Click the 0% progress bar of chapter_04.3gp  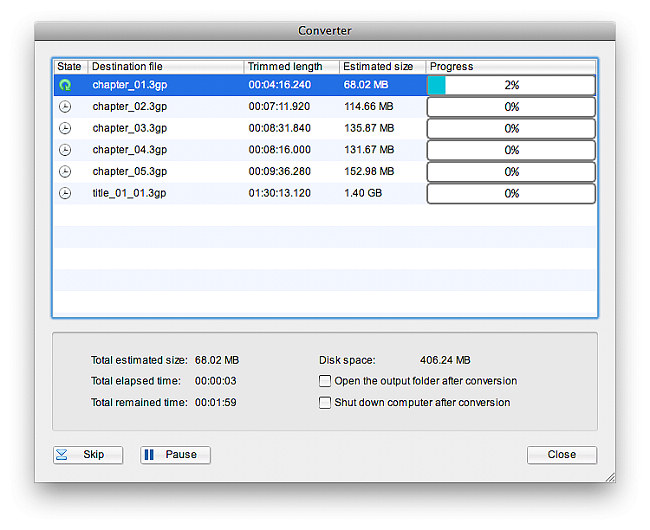point(511,150)
